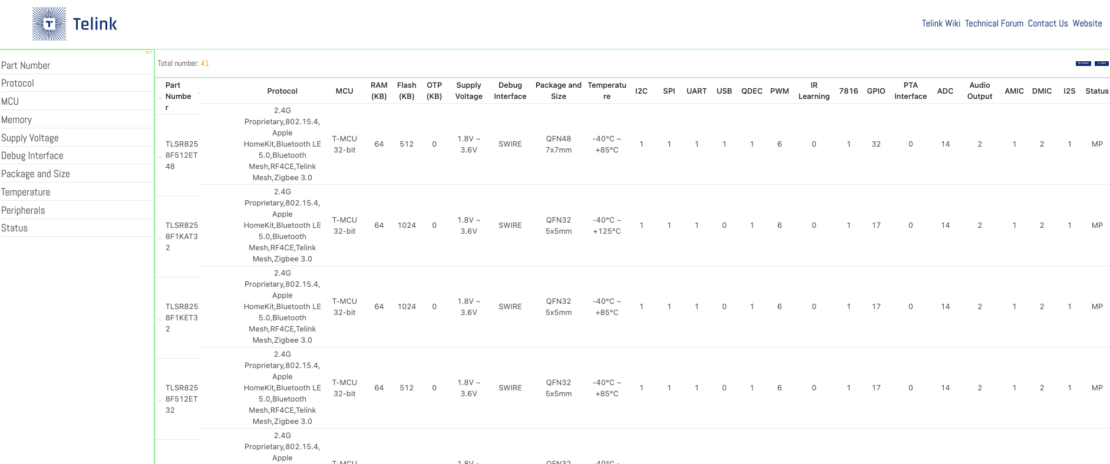Open the Technical Forum link
This screenshot has width=1110, height=464.
tap(994, 23)
